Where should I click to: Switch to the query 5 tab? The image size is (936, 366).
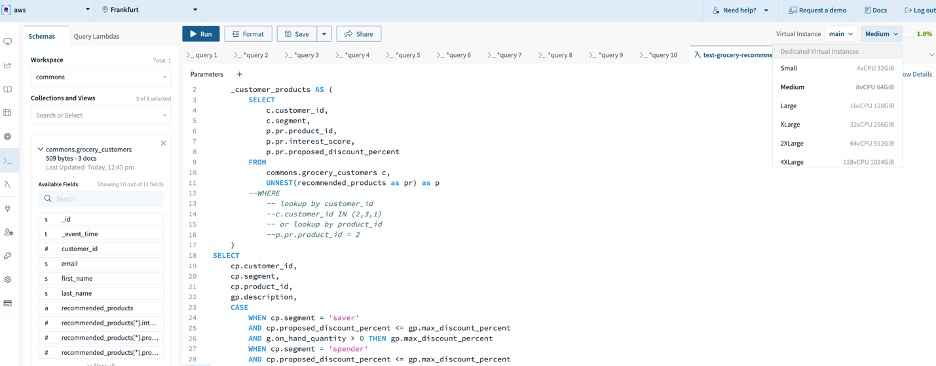coord(404,55)
